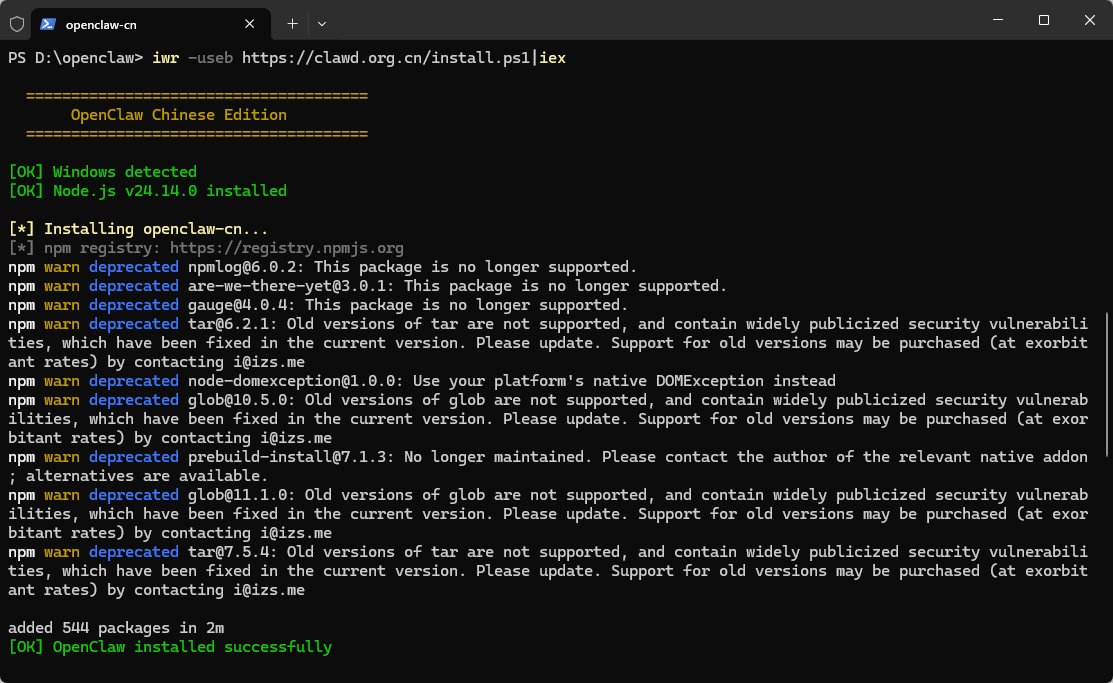Screen dimensions: 1113x683
Task: Open a new tab with plus button
Action: tap(292, 23)
